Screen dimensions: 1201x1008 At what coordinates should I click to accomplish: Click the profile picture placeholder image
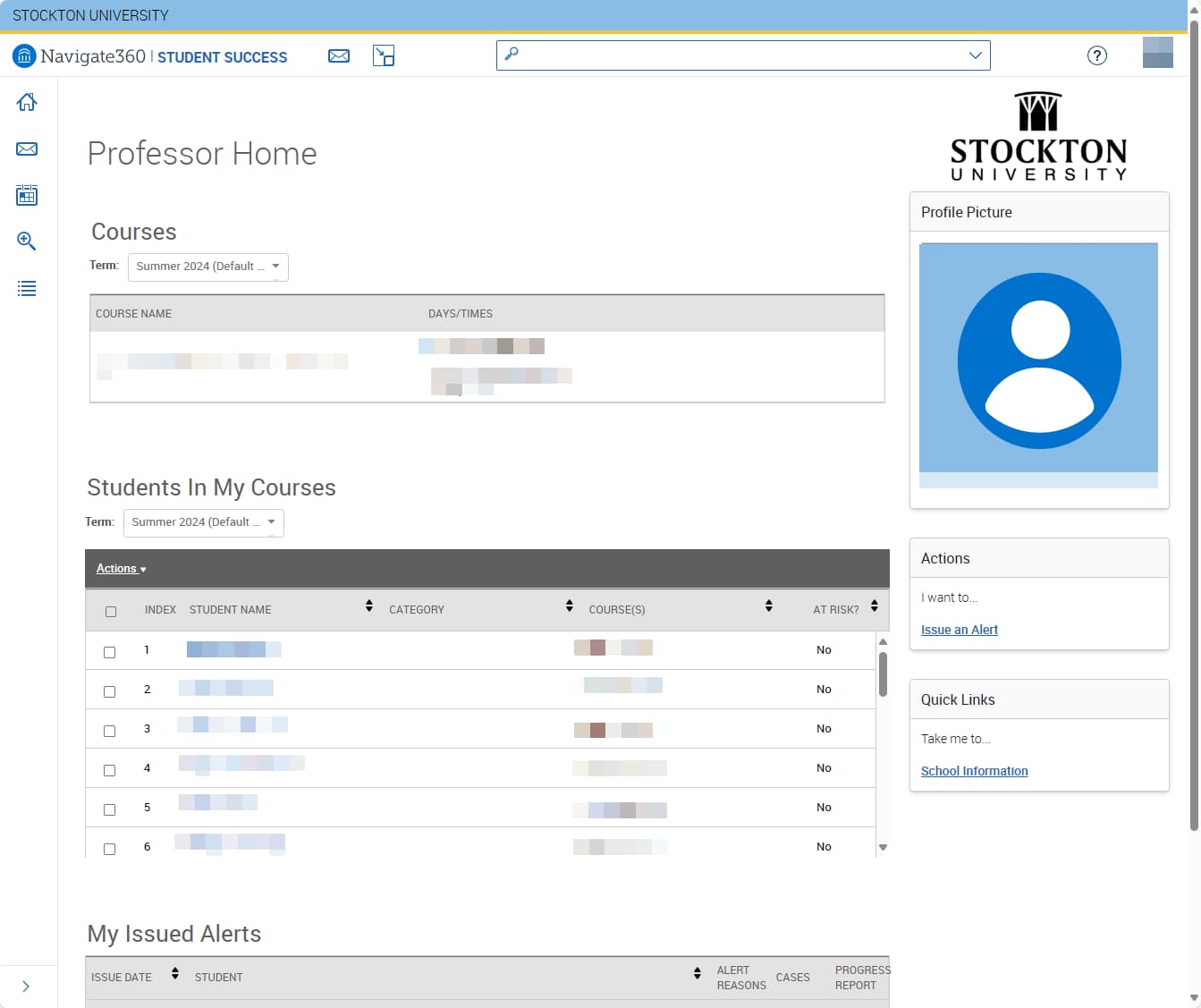point(1038,365)
